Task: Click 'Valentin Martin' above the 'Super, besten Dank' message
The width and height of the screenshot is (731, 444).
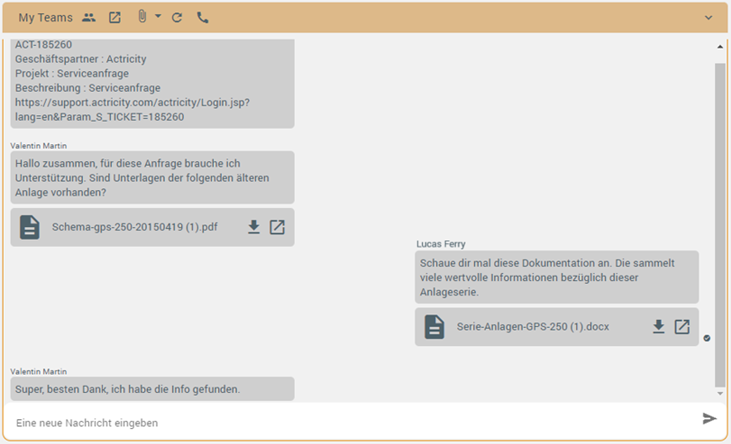Action: coord(39,372)
